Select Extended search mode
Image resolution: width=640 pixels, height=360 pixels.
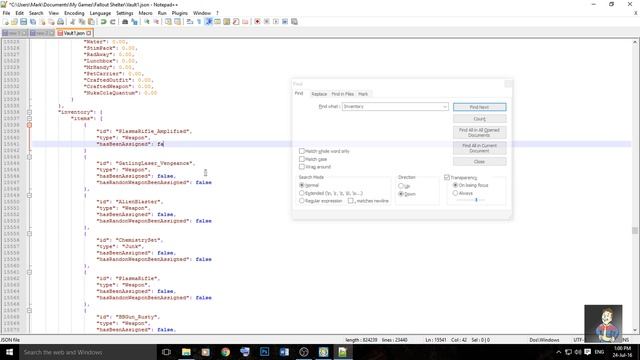(302, 193)
